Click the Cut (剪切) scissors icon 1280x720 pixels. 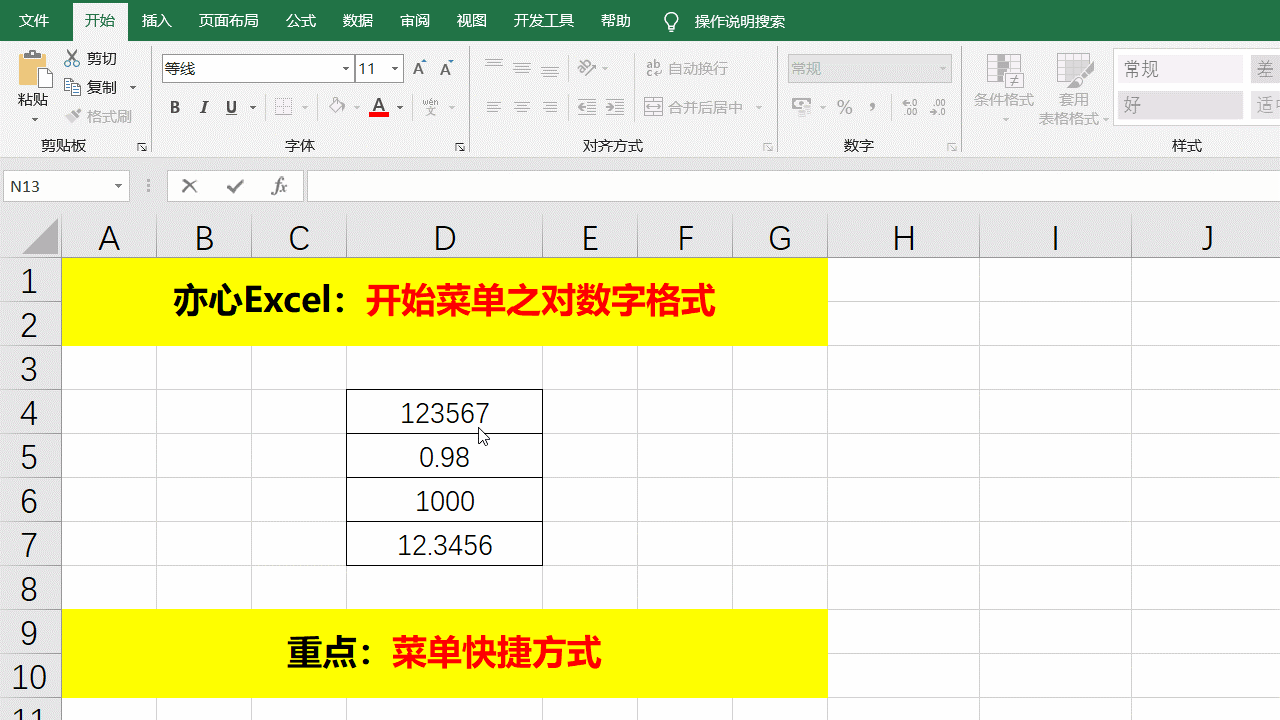[72, 58]
